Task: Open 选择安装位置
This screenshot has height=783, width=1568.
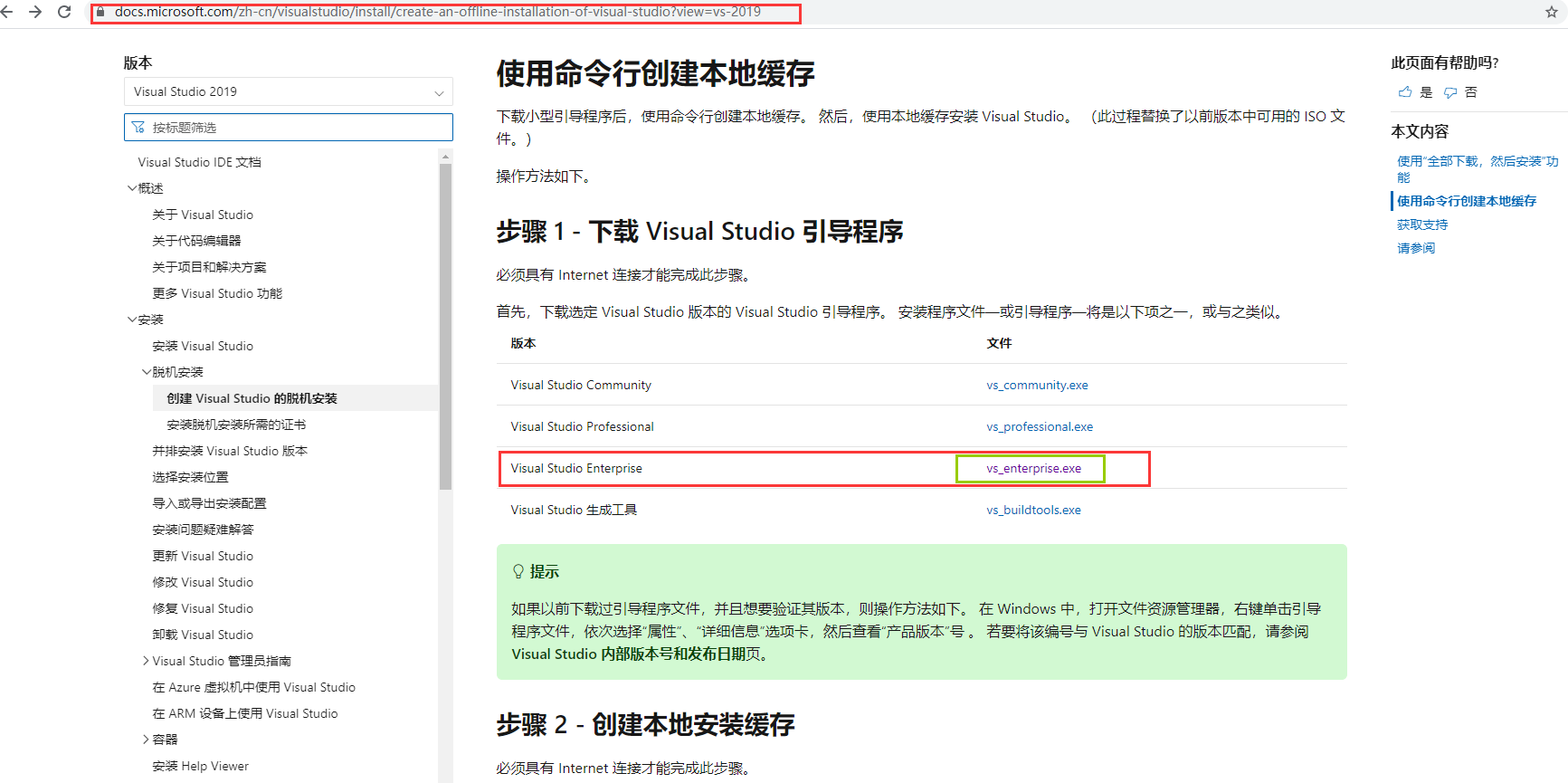Action: pos(190,477)
